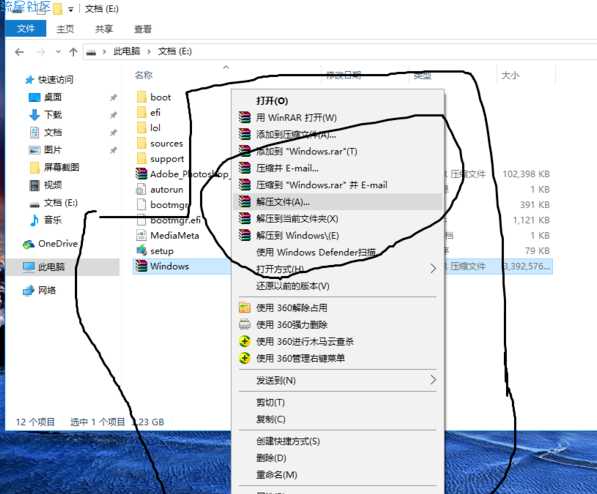This screenshot has width=597, height=494.
Task: Open 屏幕截图 folder in the sidebar
Action: 61,167
